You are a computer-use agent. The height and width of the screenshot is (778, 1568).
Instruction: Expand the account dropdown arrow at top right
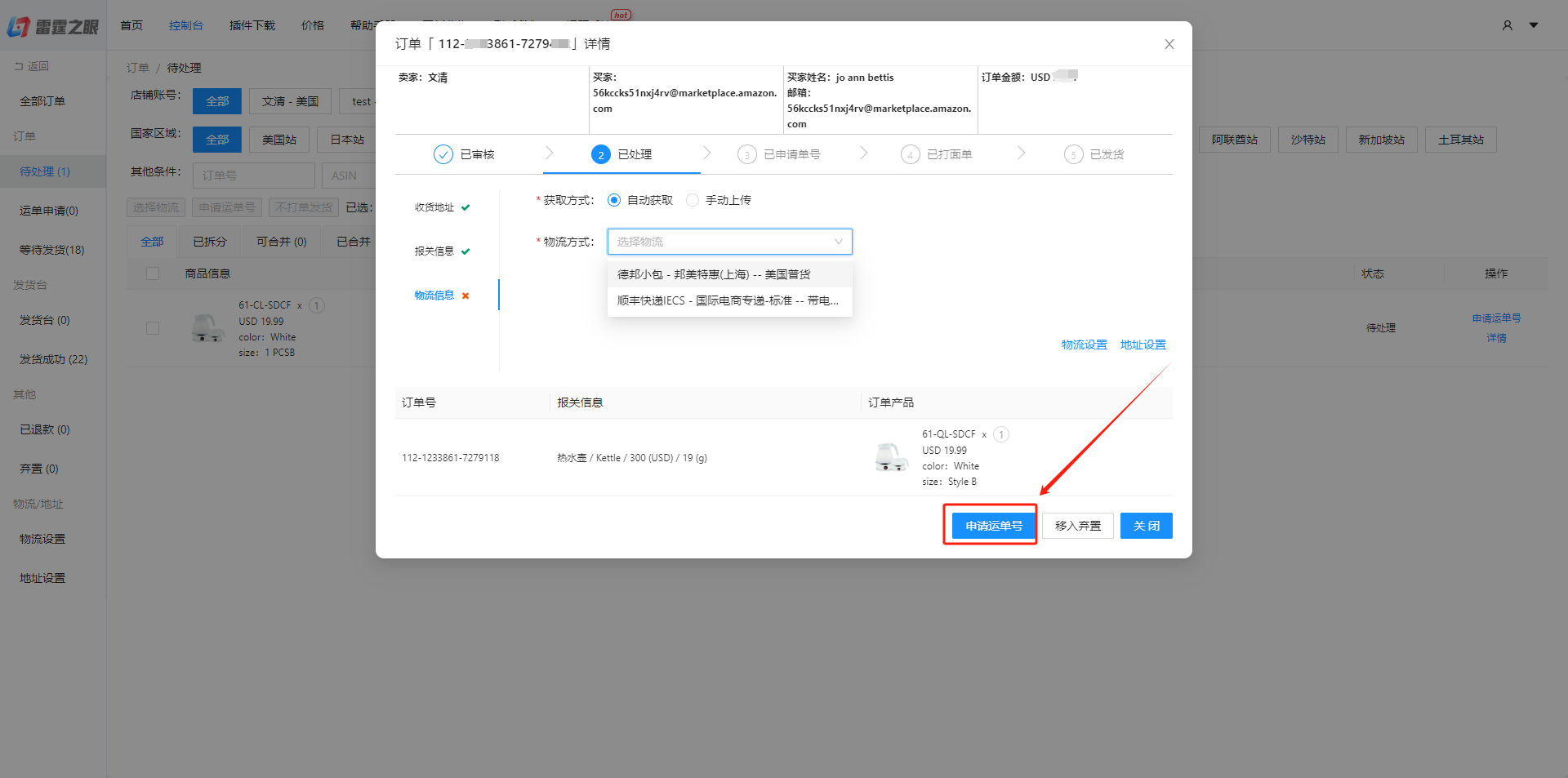1534,25
